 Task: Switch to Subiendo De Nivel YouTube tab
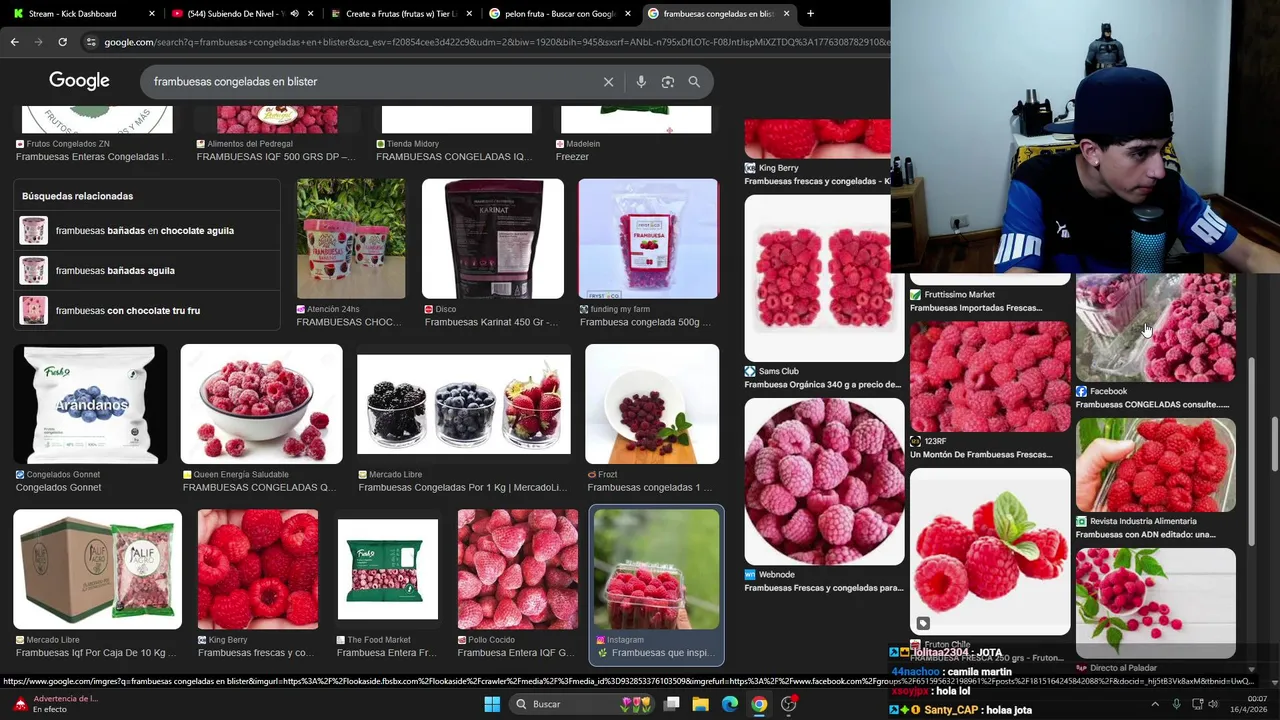tap(235, 14)
